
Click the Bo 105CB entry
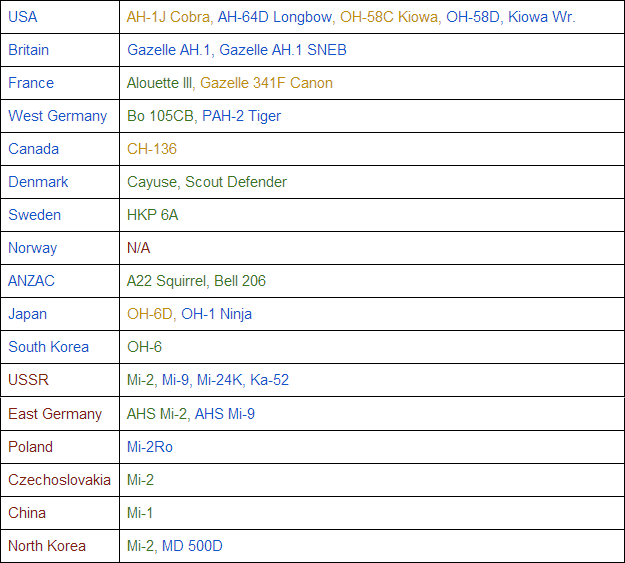click(x=160, y=116)
